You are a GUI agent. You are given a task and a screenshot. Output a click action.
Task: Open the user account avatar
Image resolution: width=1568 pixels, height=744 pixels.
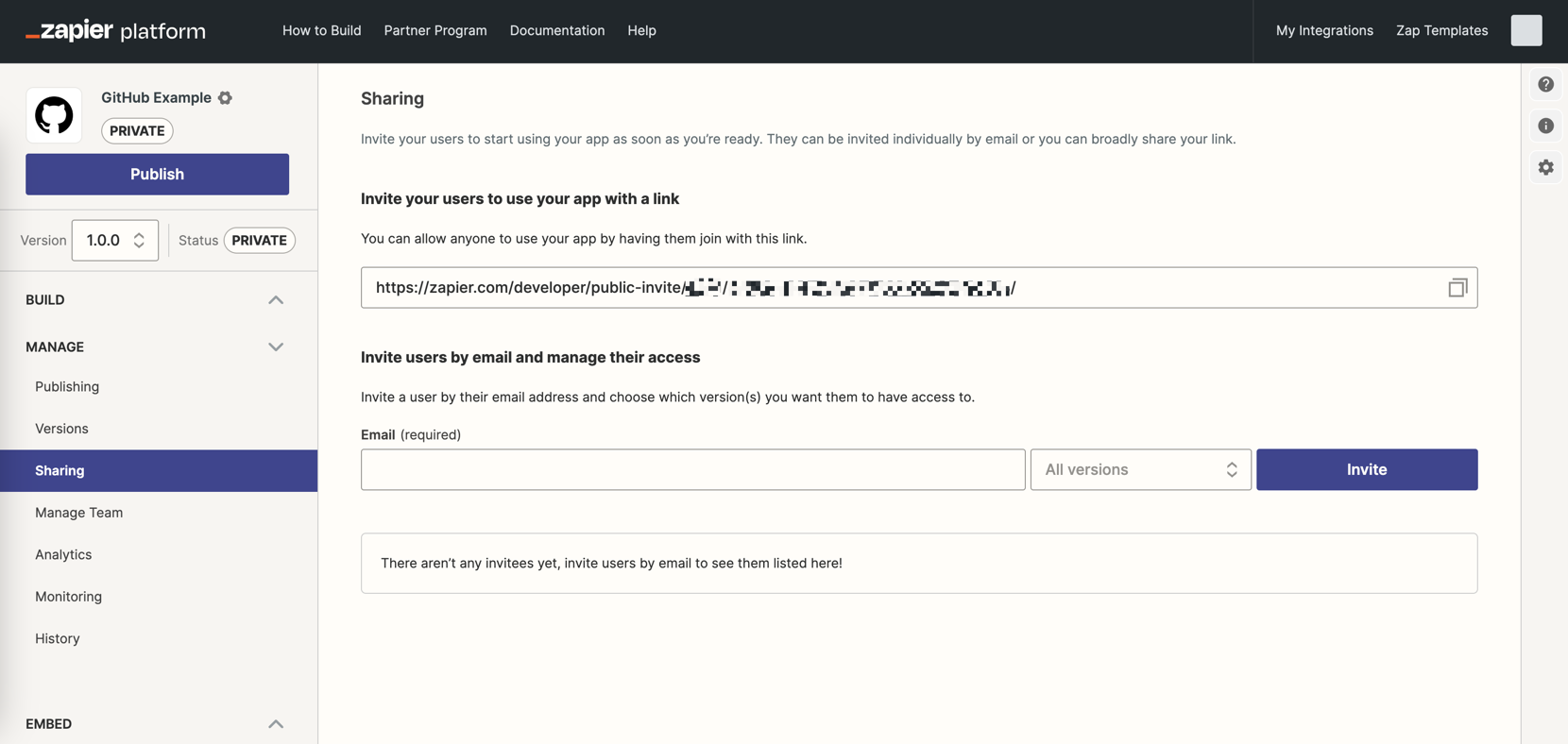pos(1526,30)
